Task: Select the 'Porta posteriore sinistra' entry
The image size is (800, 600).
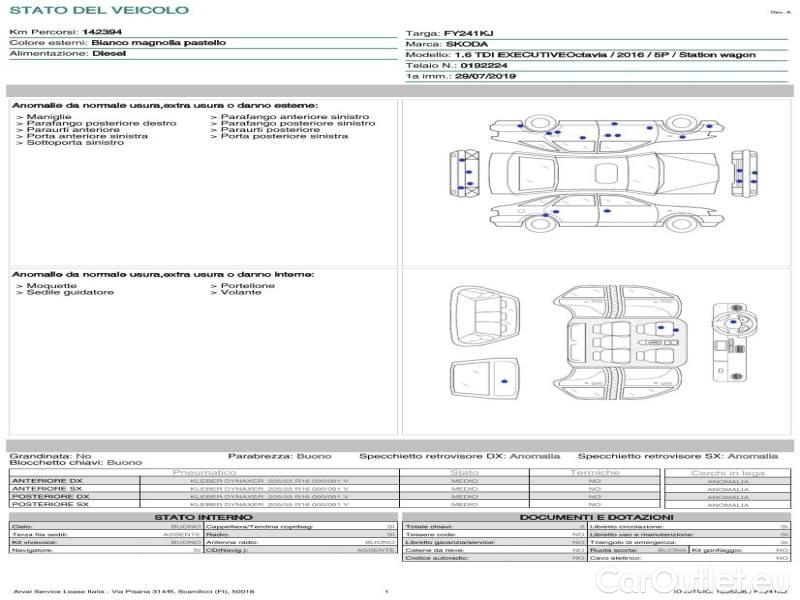Action: click(284, 136)
